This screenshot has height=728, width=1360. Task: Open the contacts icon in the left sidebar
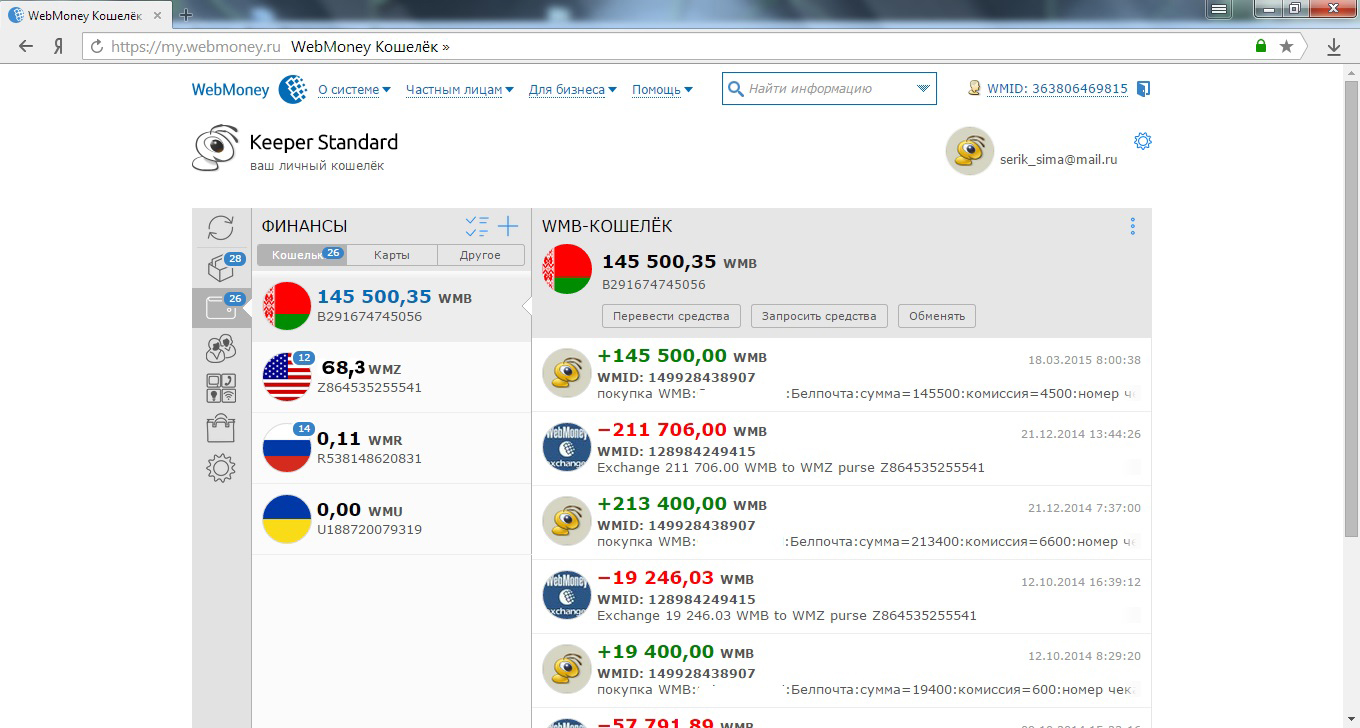point(221,348)
